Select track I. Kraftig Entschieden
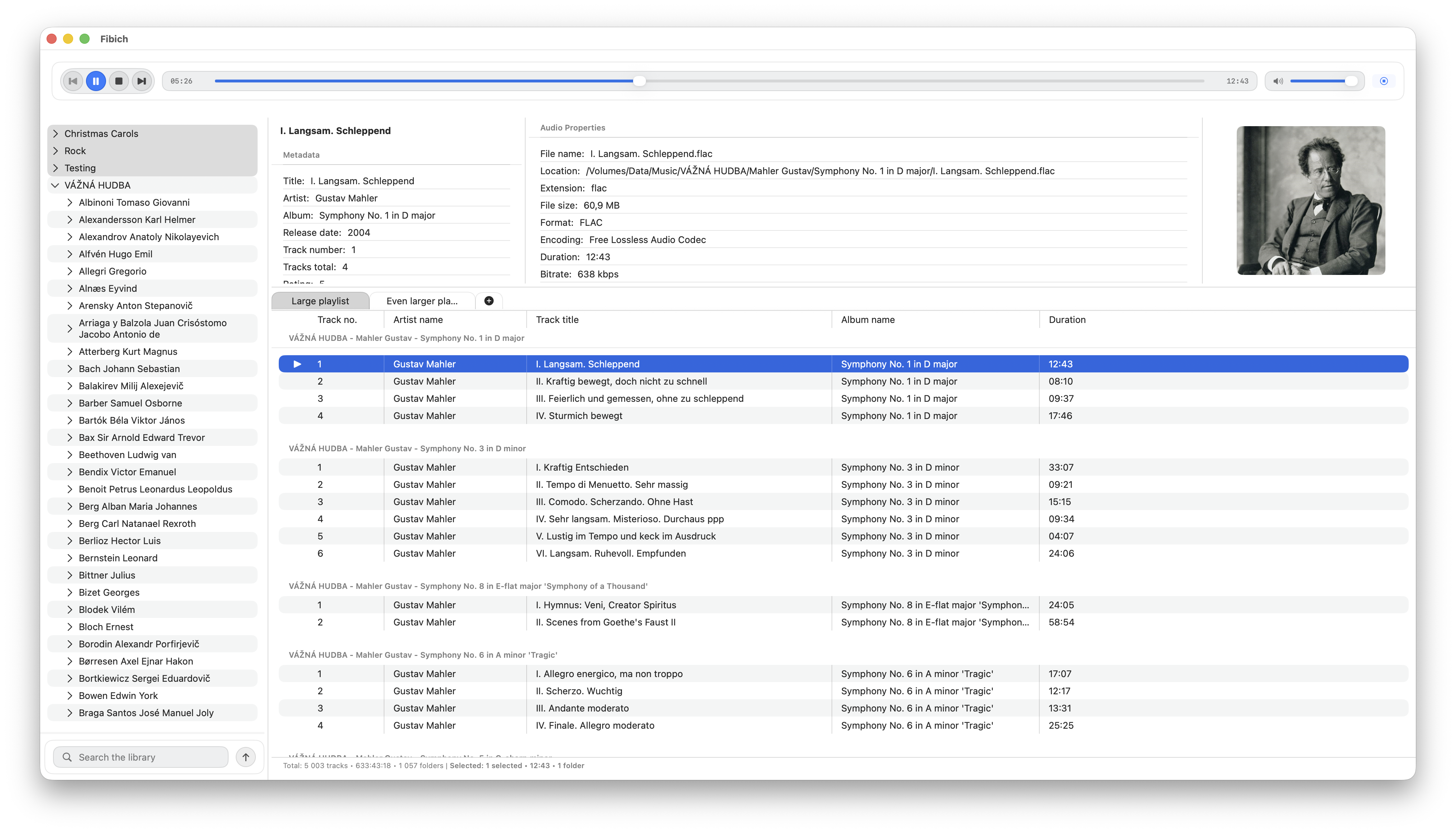 point(843,467)
